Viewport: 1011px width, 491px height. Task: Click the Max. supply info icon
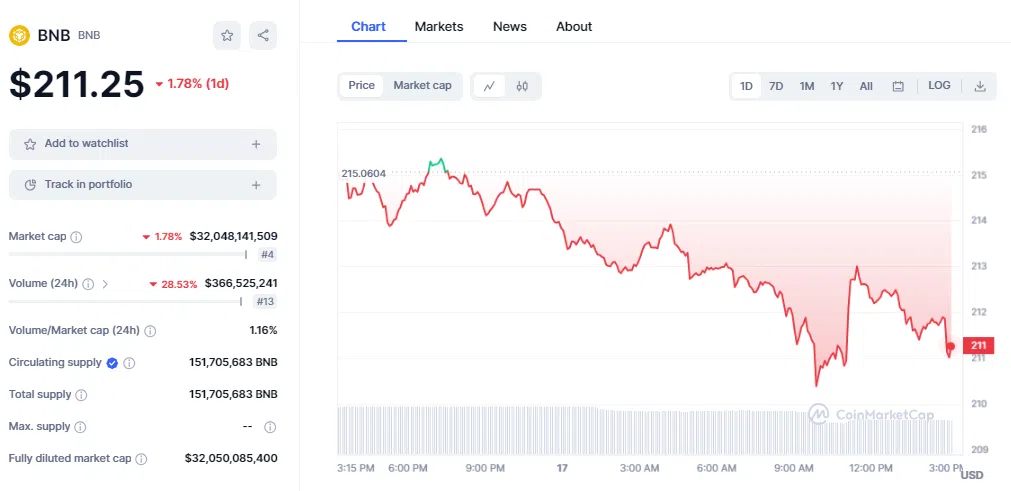tap(78, 427)
